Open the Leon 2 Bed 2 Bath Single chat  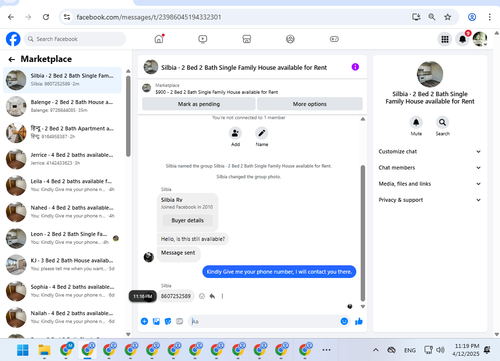pyautogui.click(x=62, y=238)
